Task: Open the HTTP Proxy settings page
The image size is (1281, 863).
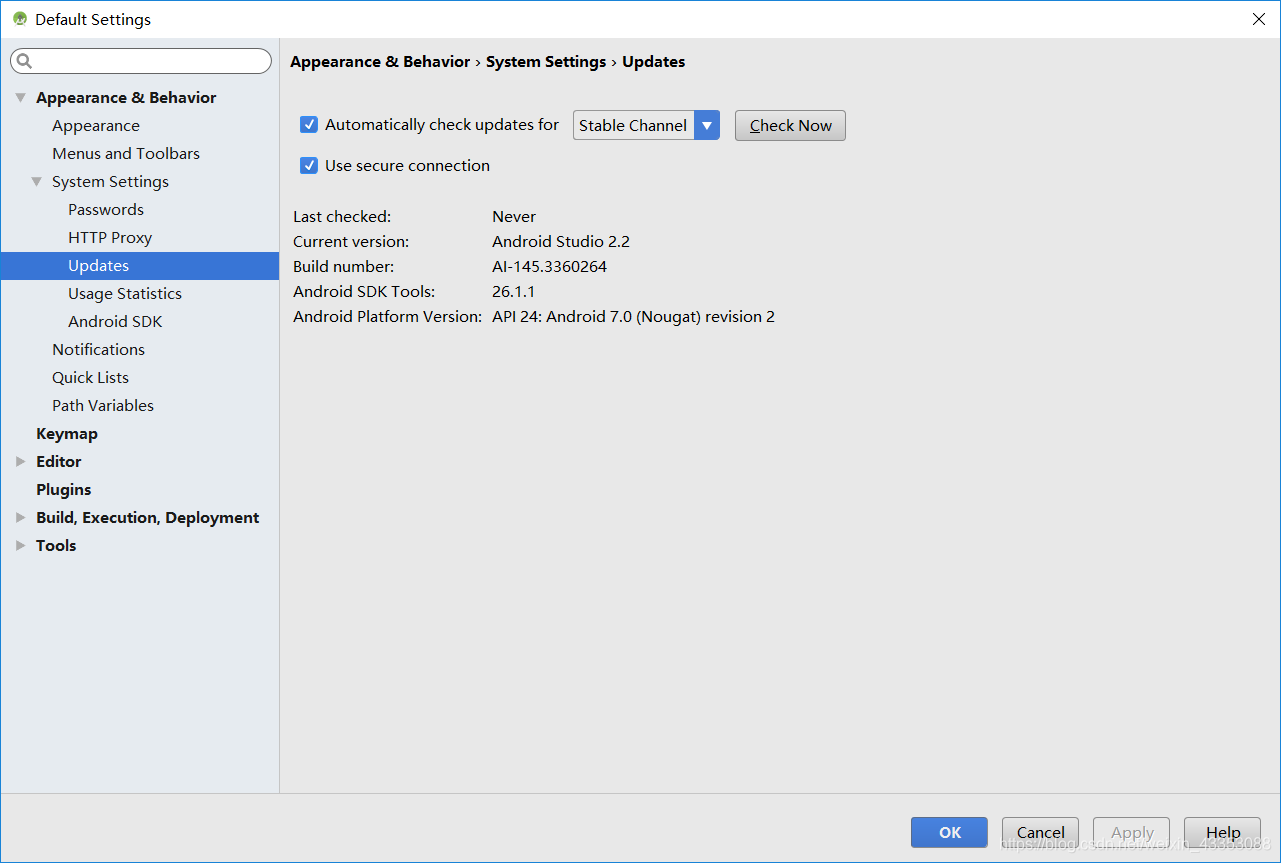Action: click(x=110, y=238)
